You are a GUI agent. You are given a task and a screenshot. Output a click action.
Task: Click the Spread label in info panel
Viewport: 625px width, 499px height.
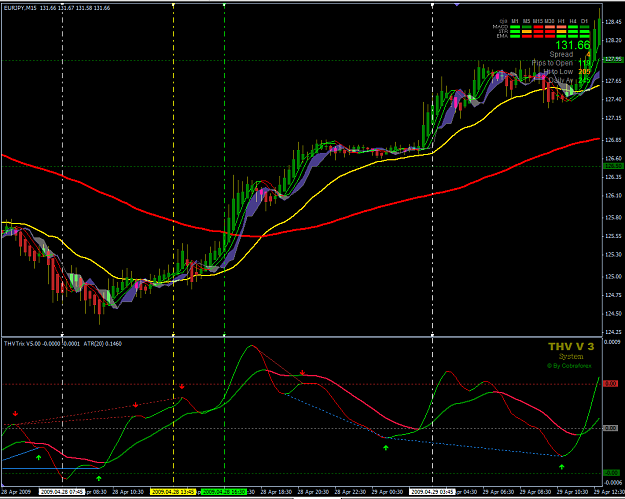561,54
